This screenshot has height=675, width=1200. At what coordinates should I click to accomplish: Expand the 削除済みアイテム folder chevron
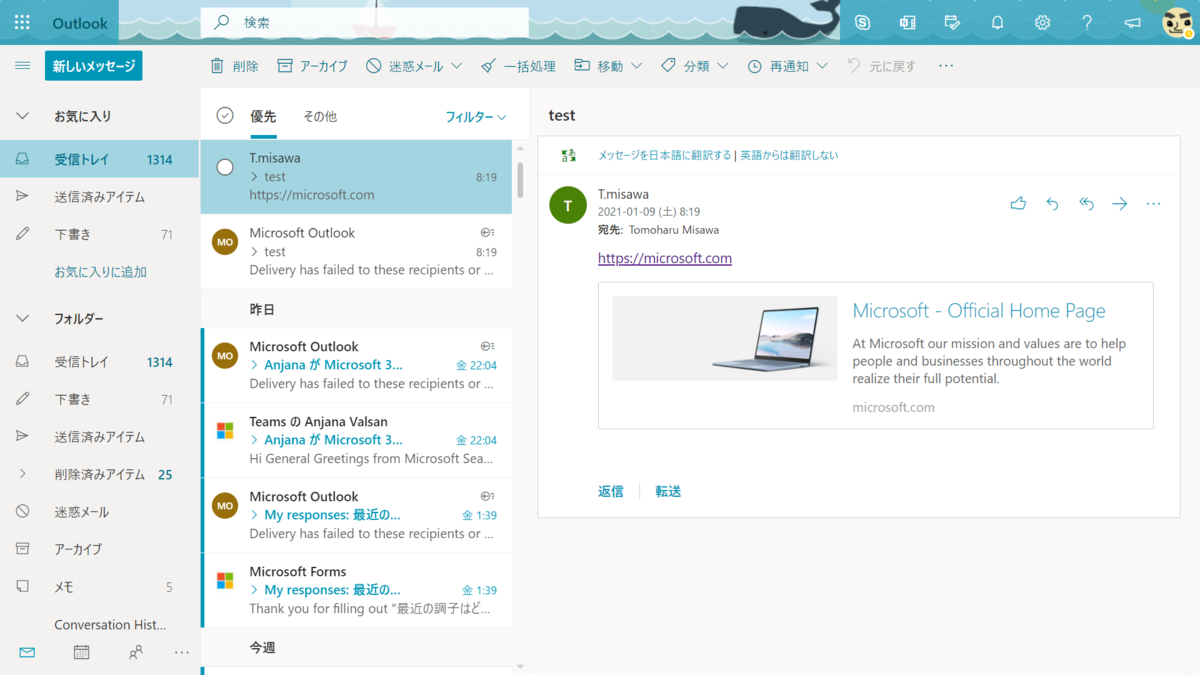coord(22,474)
